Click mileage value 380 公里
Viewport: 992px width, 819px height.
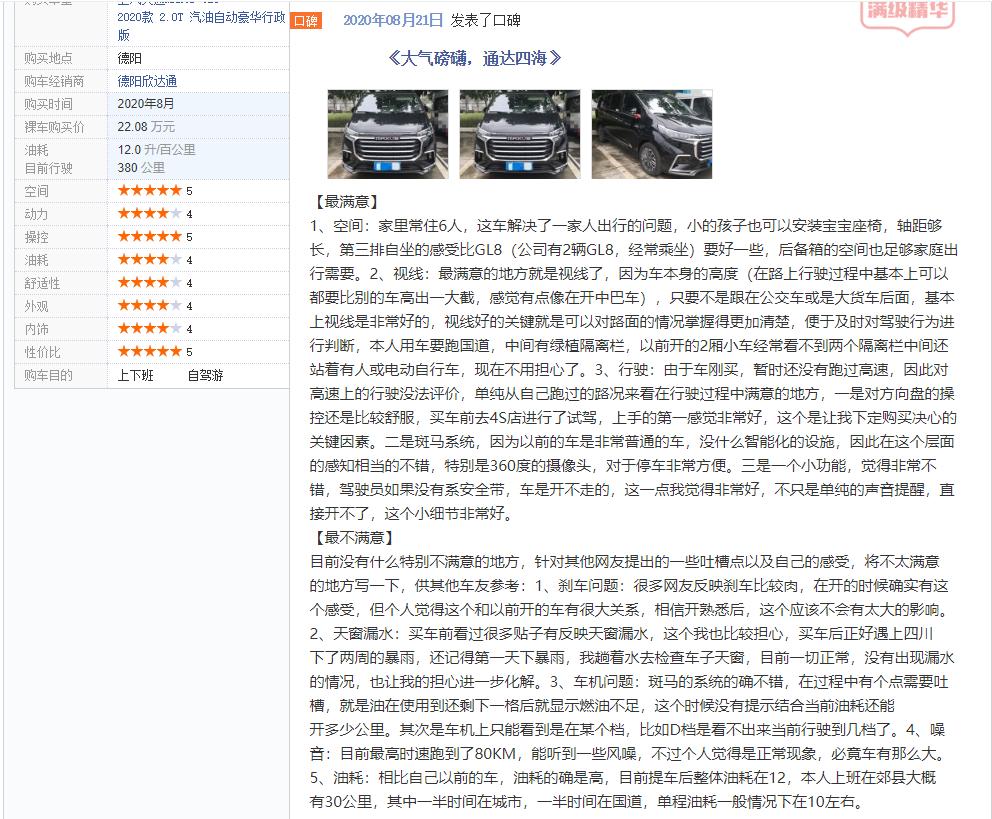click(x=140, y=168)
